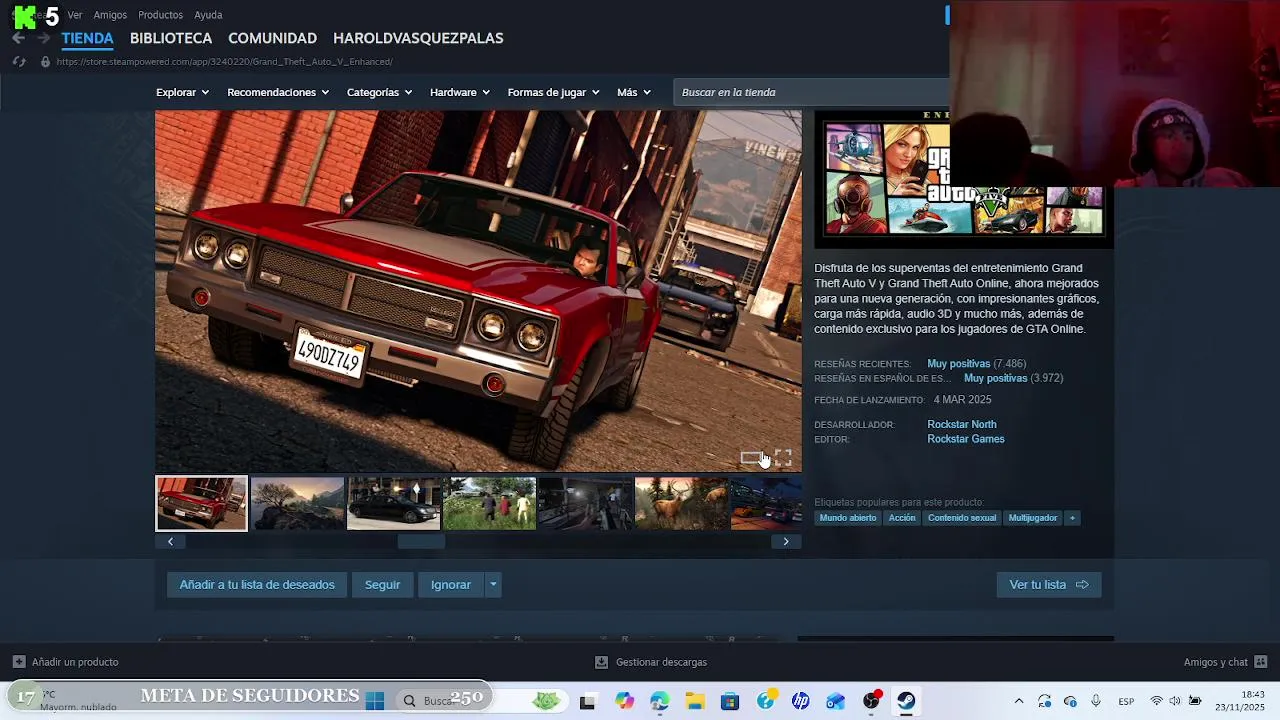Select the Acción tag
This screenshot has width=1280, height=720.
[x=902, y=518]
